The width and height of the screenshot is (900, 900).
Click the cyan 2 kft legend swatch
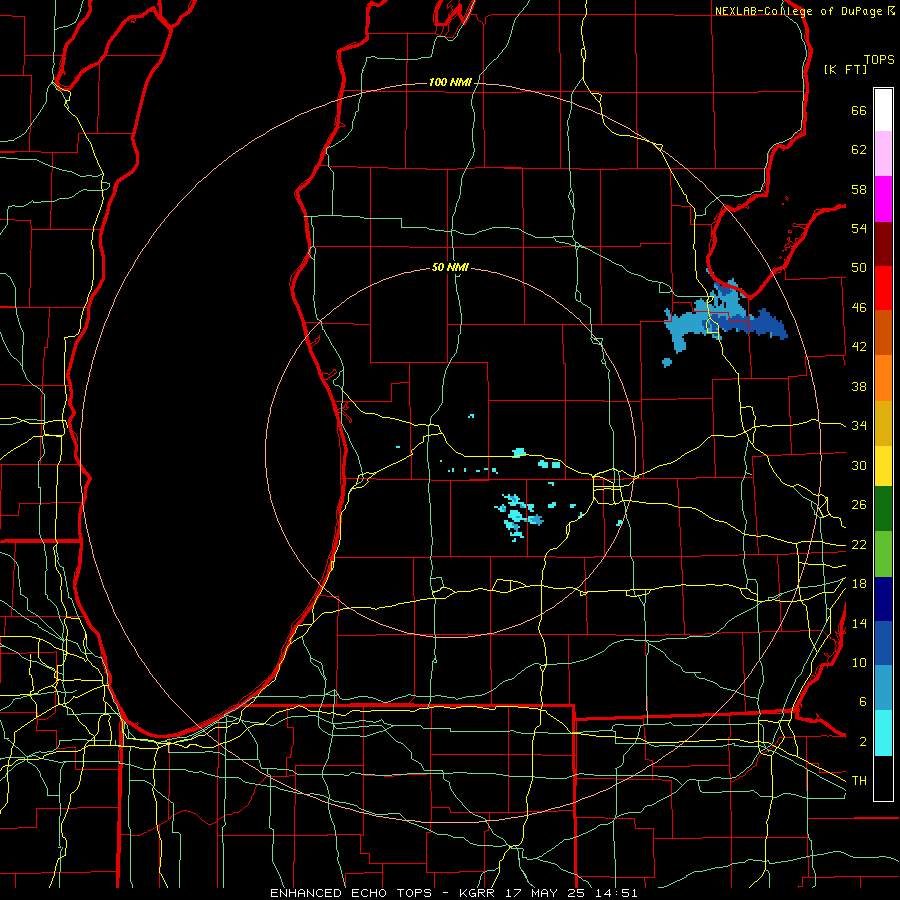(883, 733)
